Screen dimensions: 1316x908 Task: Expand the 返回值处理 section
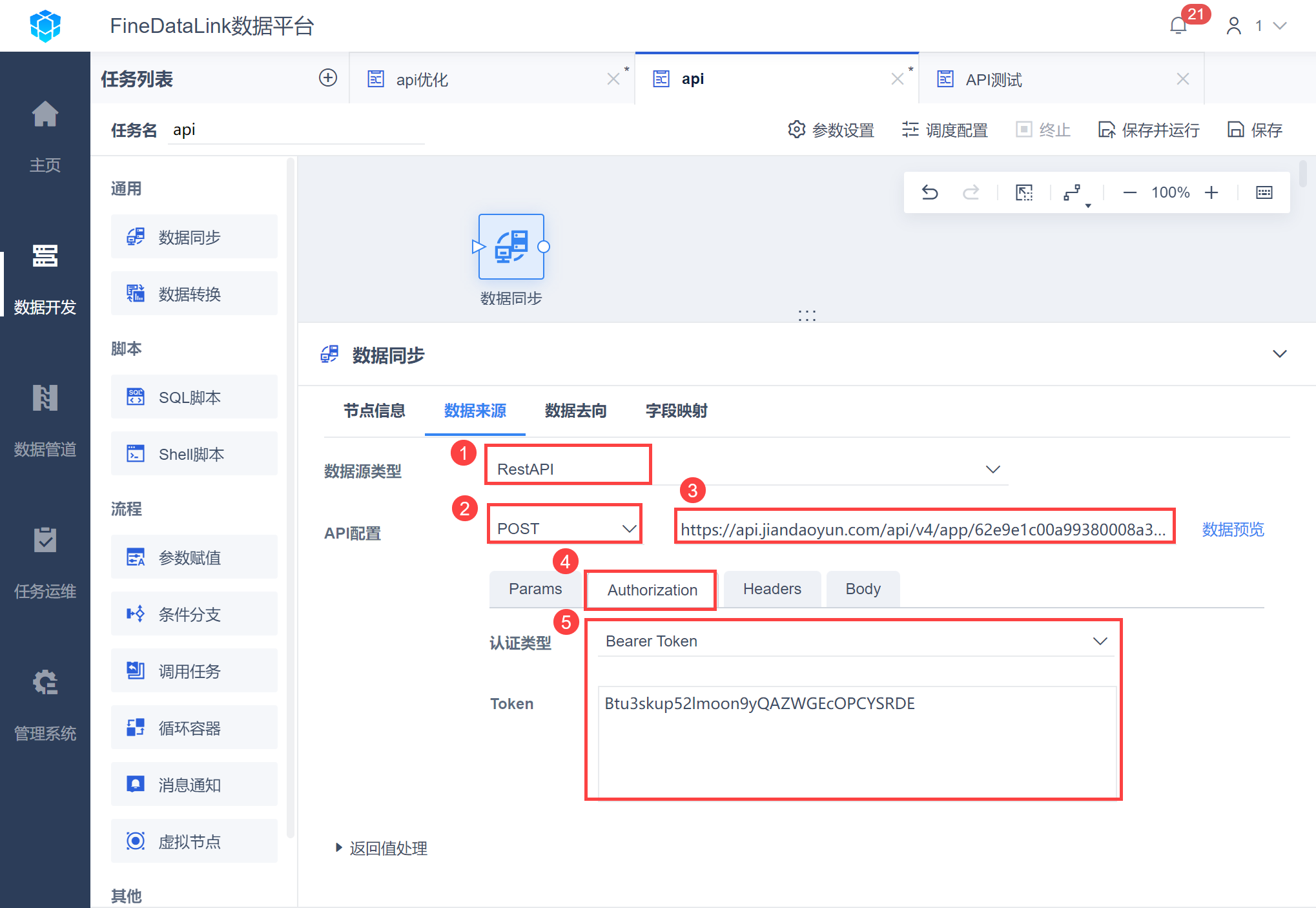(381, 848)
